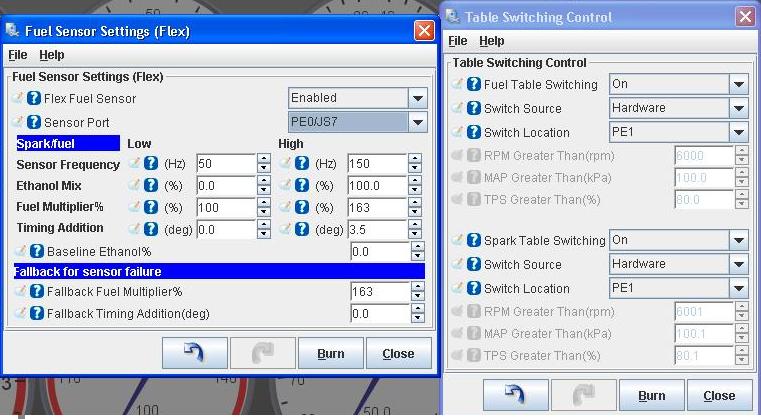Click Burn button in Fuel Sensor Settings
Viewport: 761px width, 419px height.
[330, 353]
